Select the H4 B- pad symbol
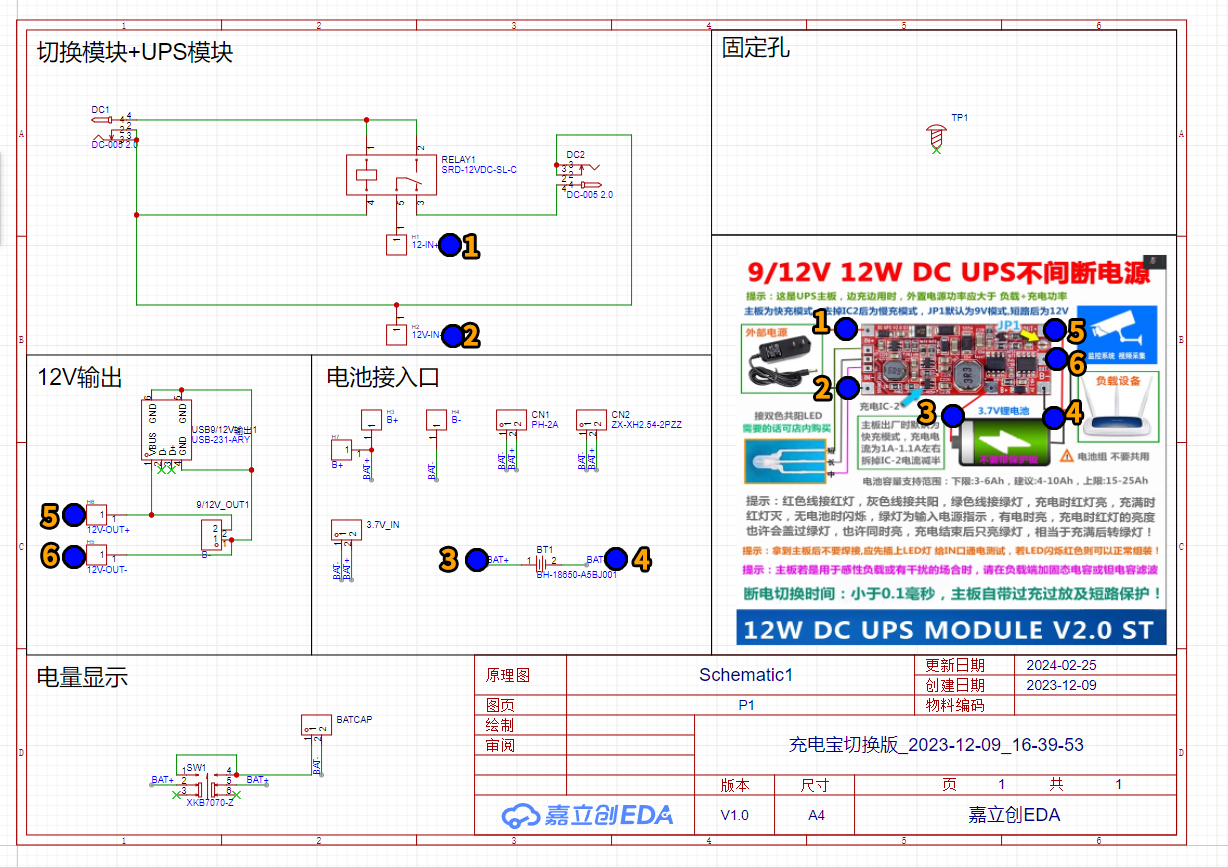The height and width of the screenshot is (868, 1228). tap(436, 420)
